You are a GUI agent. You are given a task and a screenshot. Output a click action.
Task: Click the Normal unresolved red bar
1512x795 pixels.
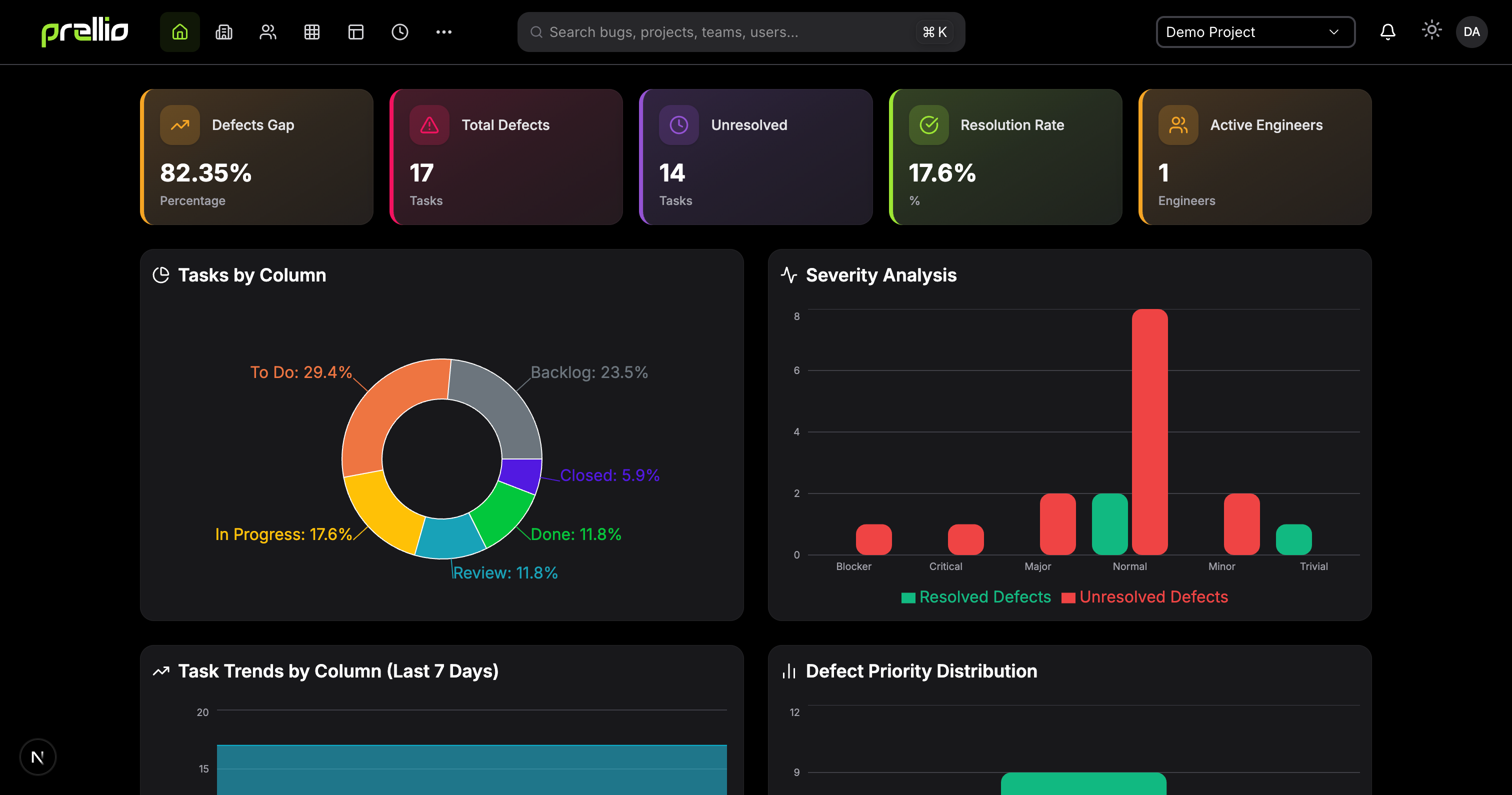[1149, 431]
